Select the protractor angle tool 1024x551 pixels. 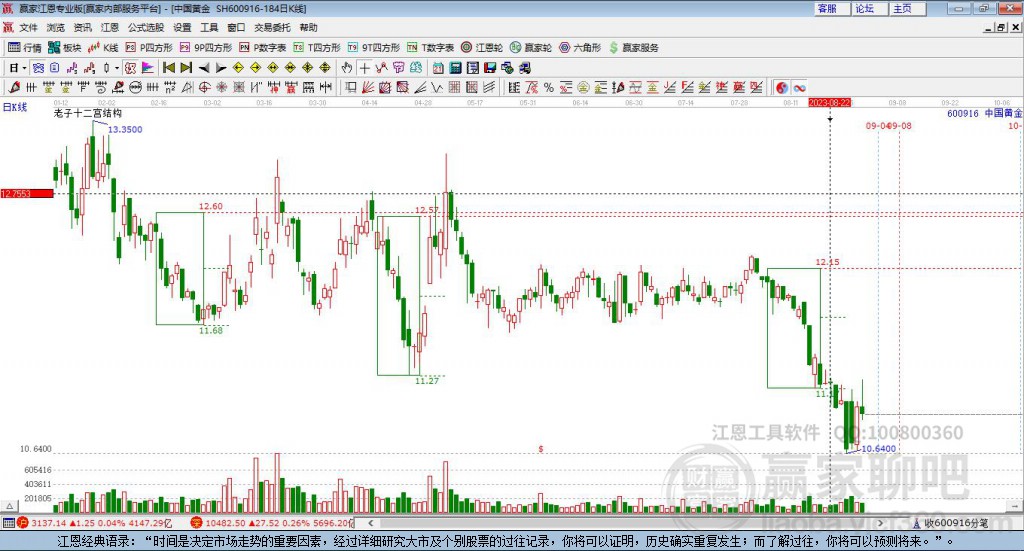pos(187,87)
